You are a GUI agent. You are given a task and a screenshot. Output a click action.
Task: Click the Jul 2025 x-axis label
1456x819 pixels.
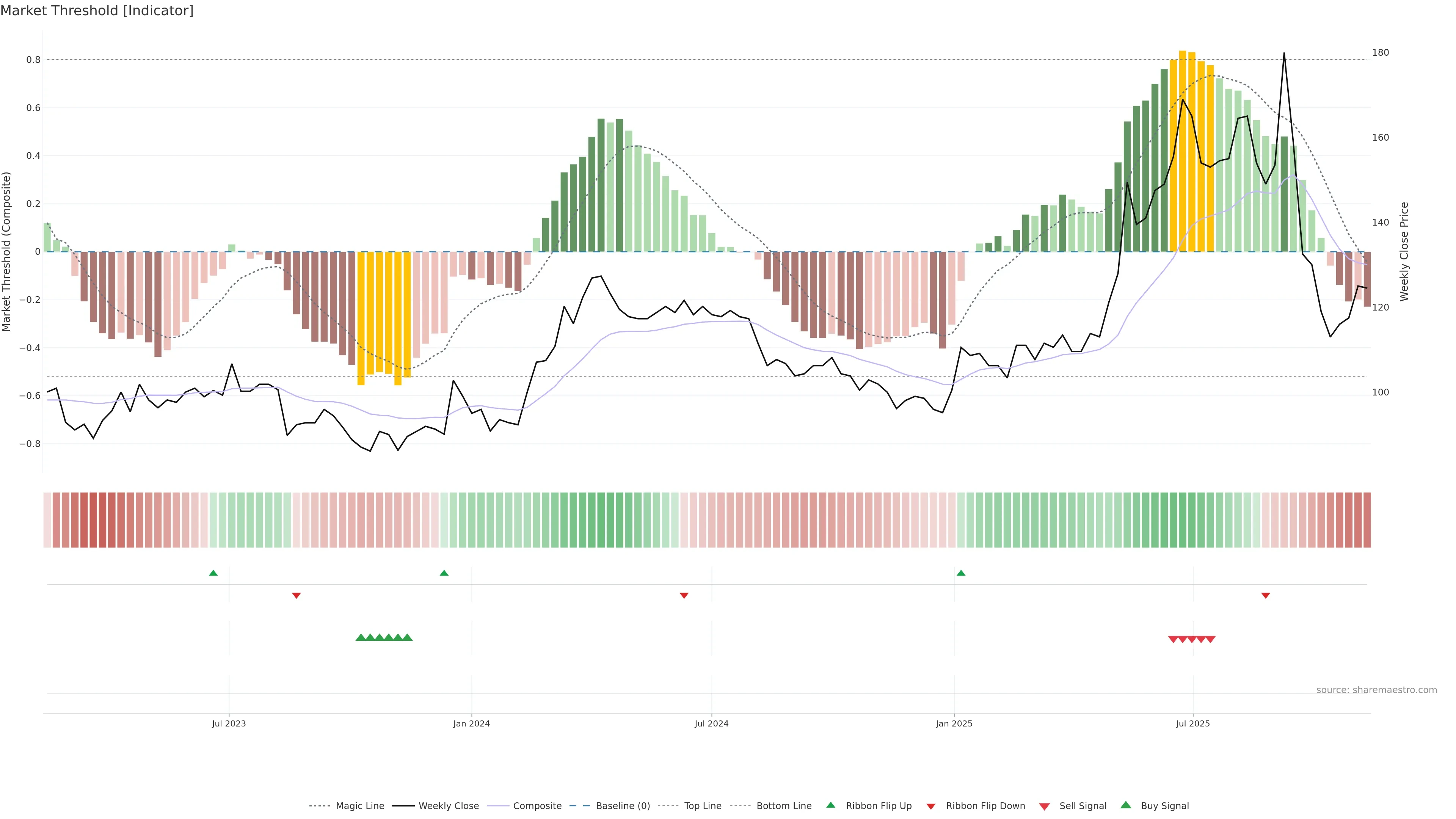coord(1192,723)
